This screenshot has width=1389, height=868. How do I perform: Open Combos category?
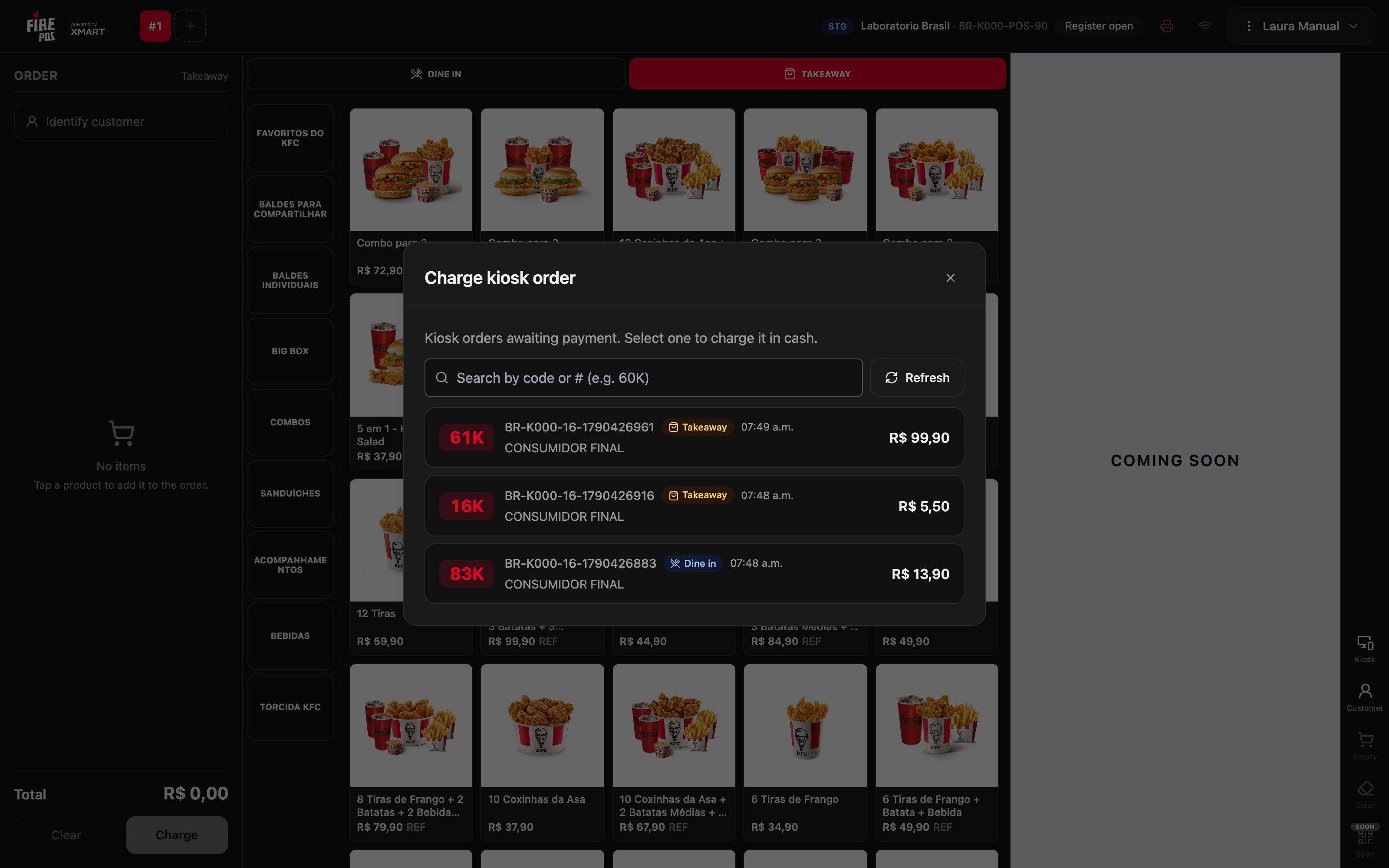[290, 423]
